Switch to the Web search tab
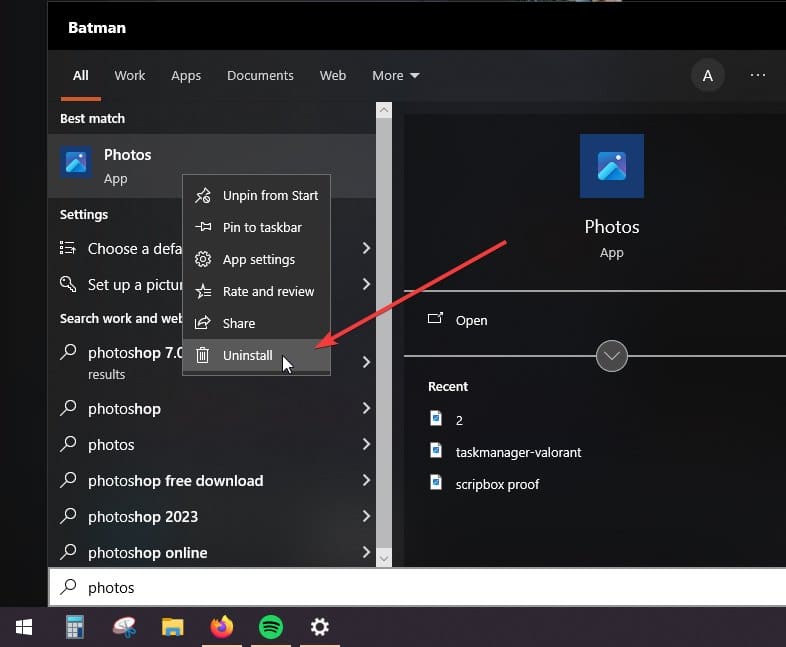Screen dimensions: 786x647 coord(333,76)
